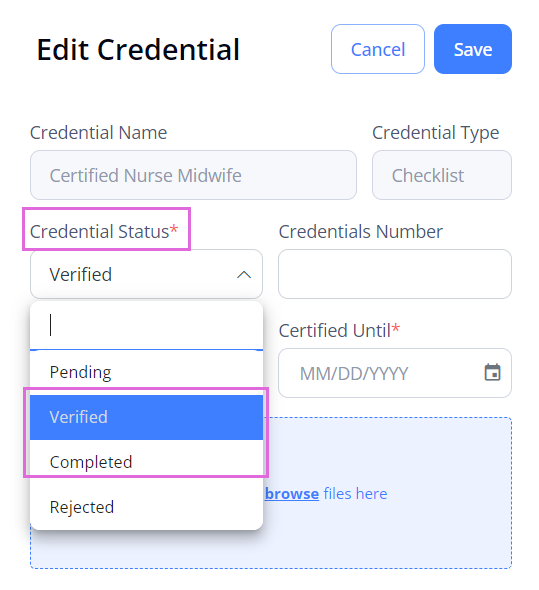
Task: Click the Certified Nurse Midwife name field
Action: click(193, 175)
